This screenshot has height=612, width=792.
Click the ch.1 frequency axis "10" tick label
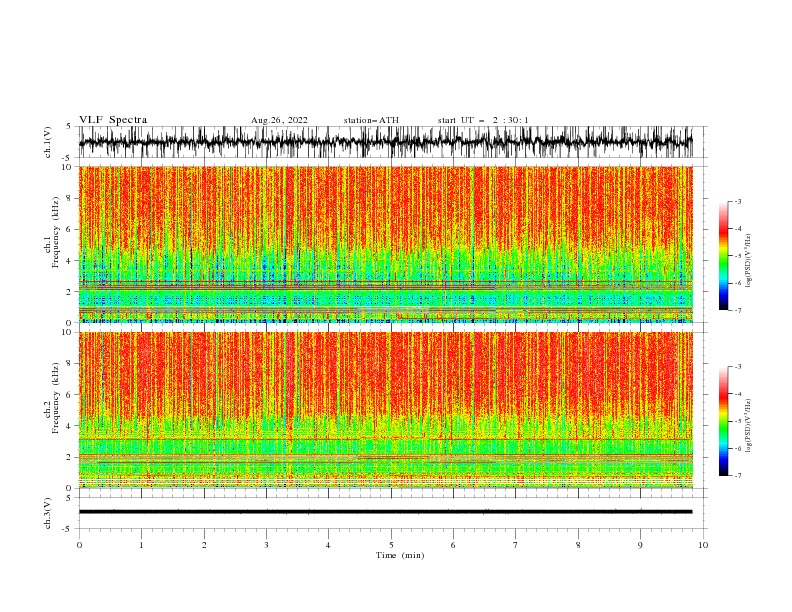point(68,167)
